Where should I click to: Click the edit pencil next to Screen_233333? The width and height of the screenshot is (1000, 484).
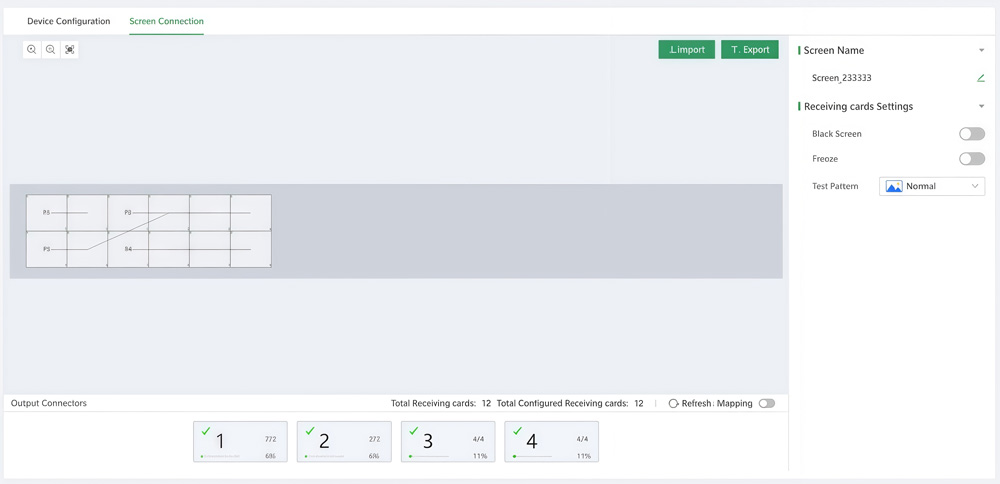tap(981, 78)
